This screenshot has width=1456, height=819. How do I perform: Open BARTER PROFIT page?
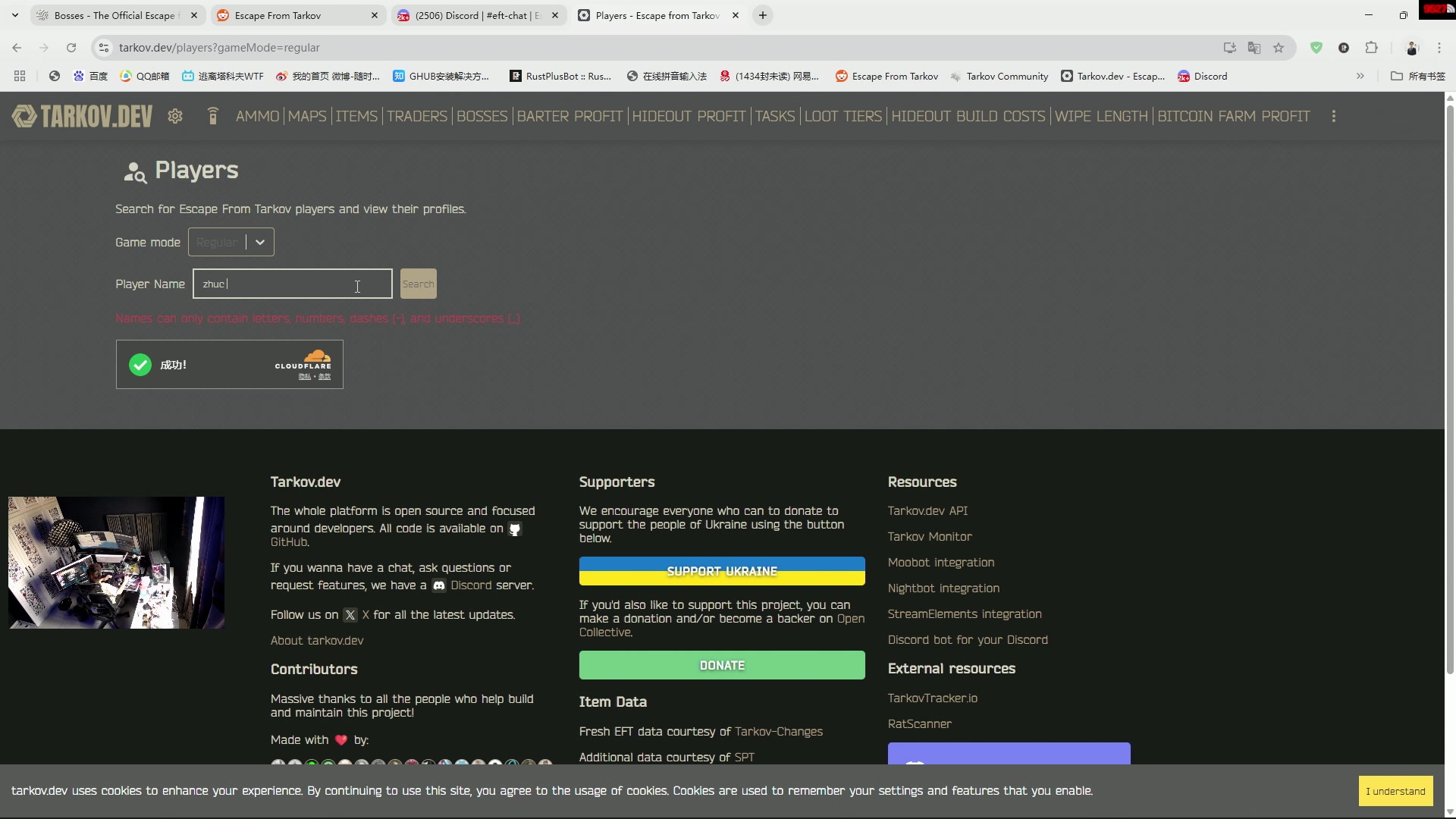pyautogui.click(x=570, y=116)
